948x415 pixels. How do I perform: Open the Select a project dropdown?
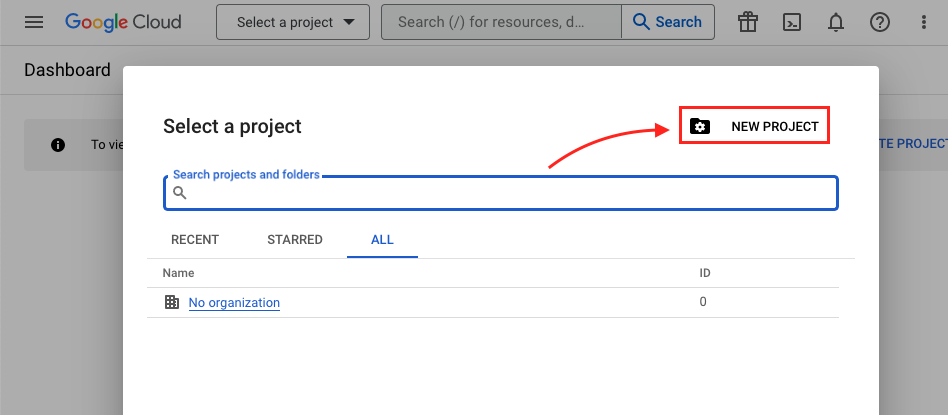(x=293, y=22)
